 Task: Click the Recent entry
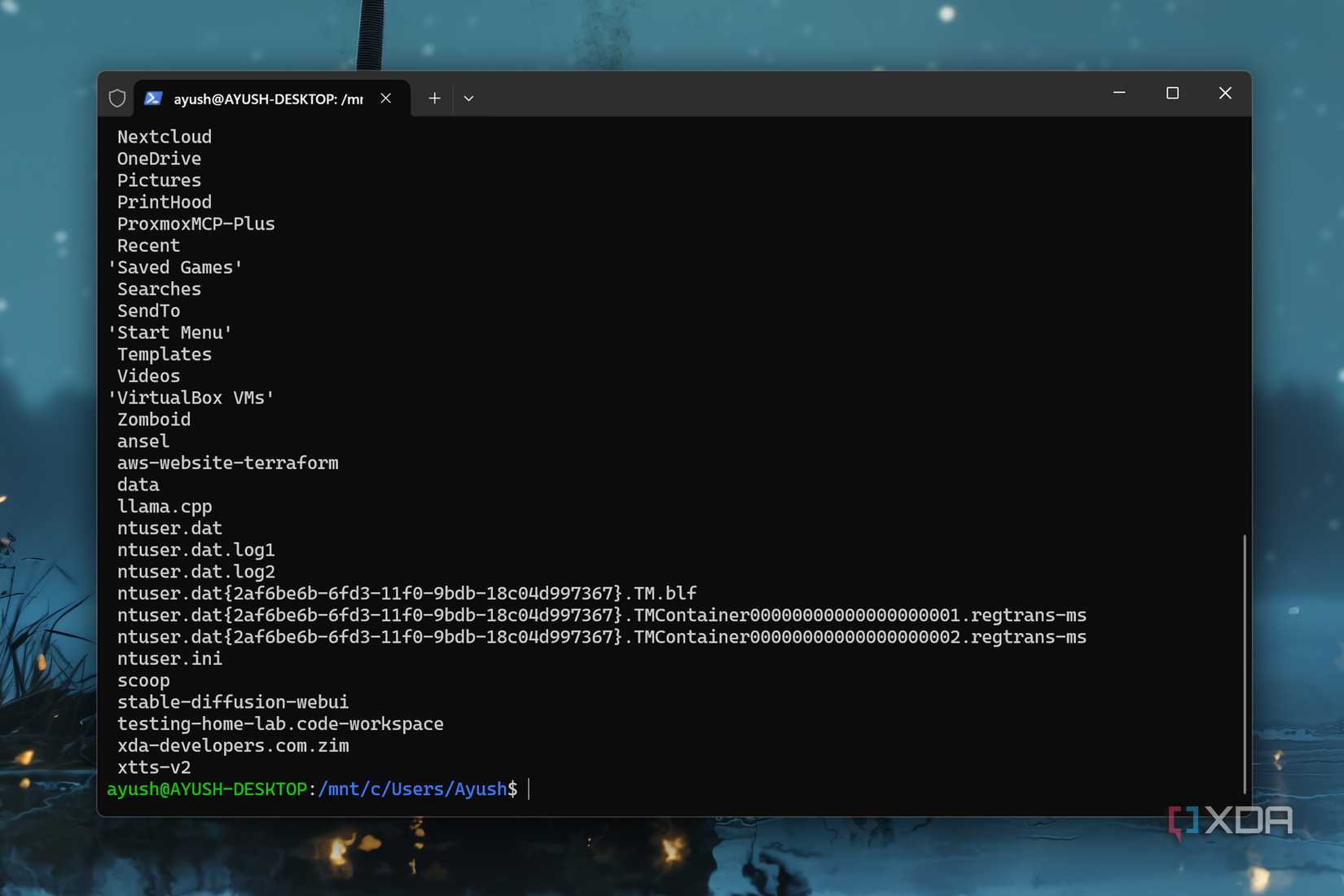pyautogui.click(x=148, y=246)
